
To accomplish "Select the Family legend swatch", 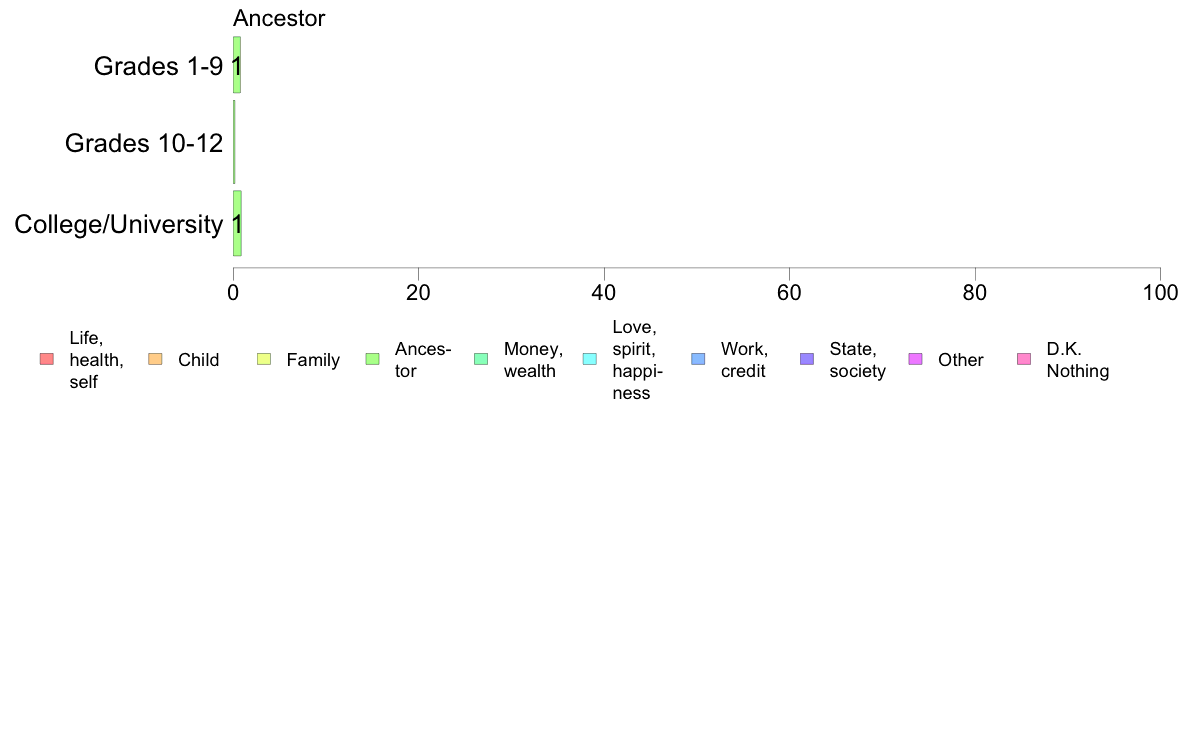I will 264,359.
